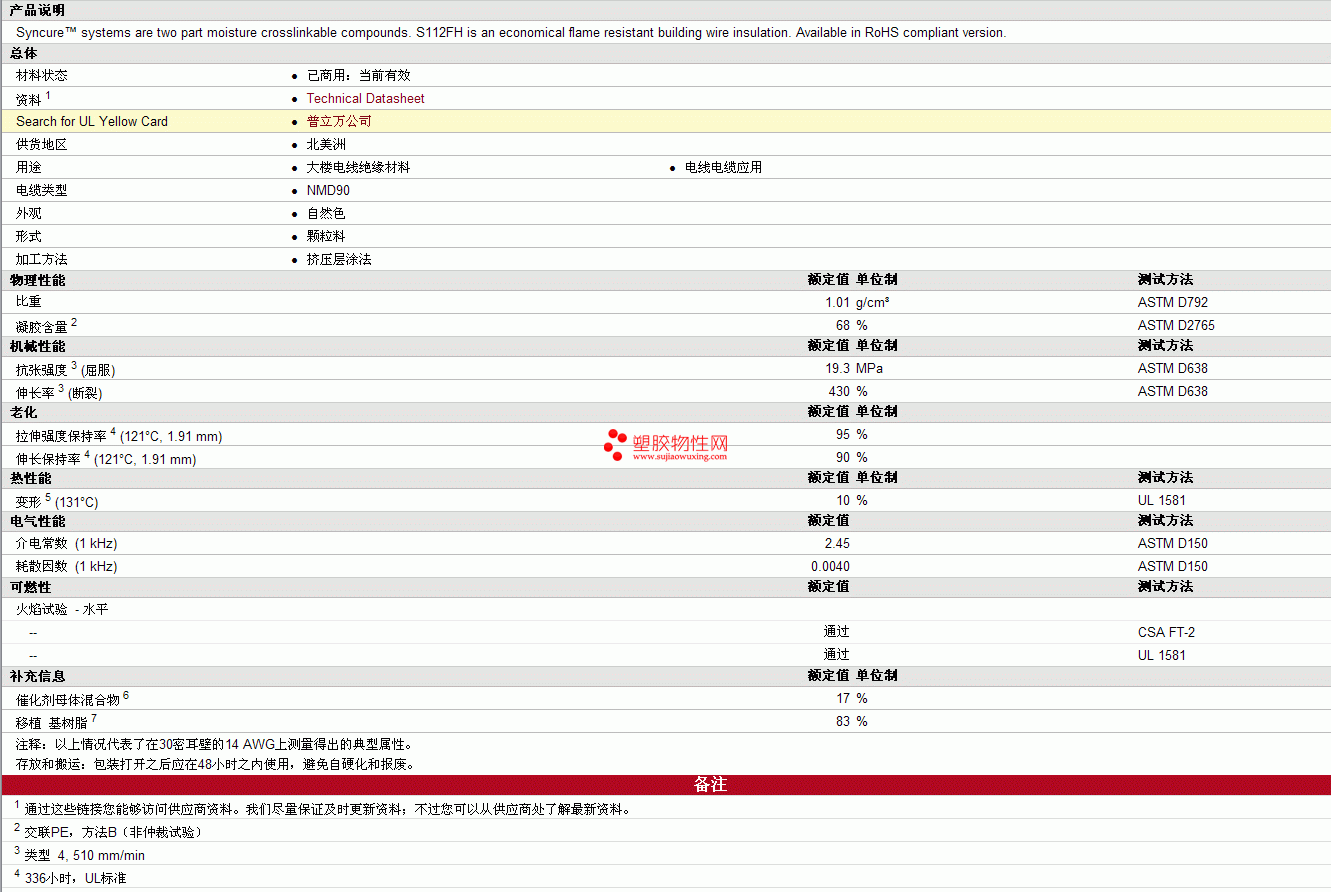Click the 2.45 dielectric constant value

pos(837,543)
